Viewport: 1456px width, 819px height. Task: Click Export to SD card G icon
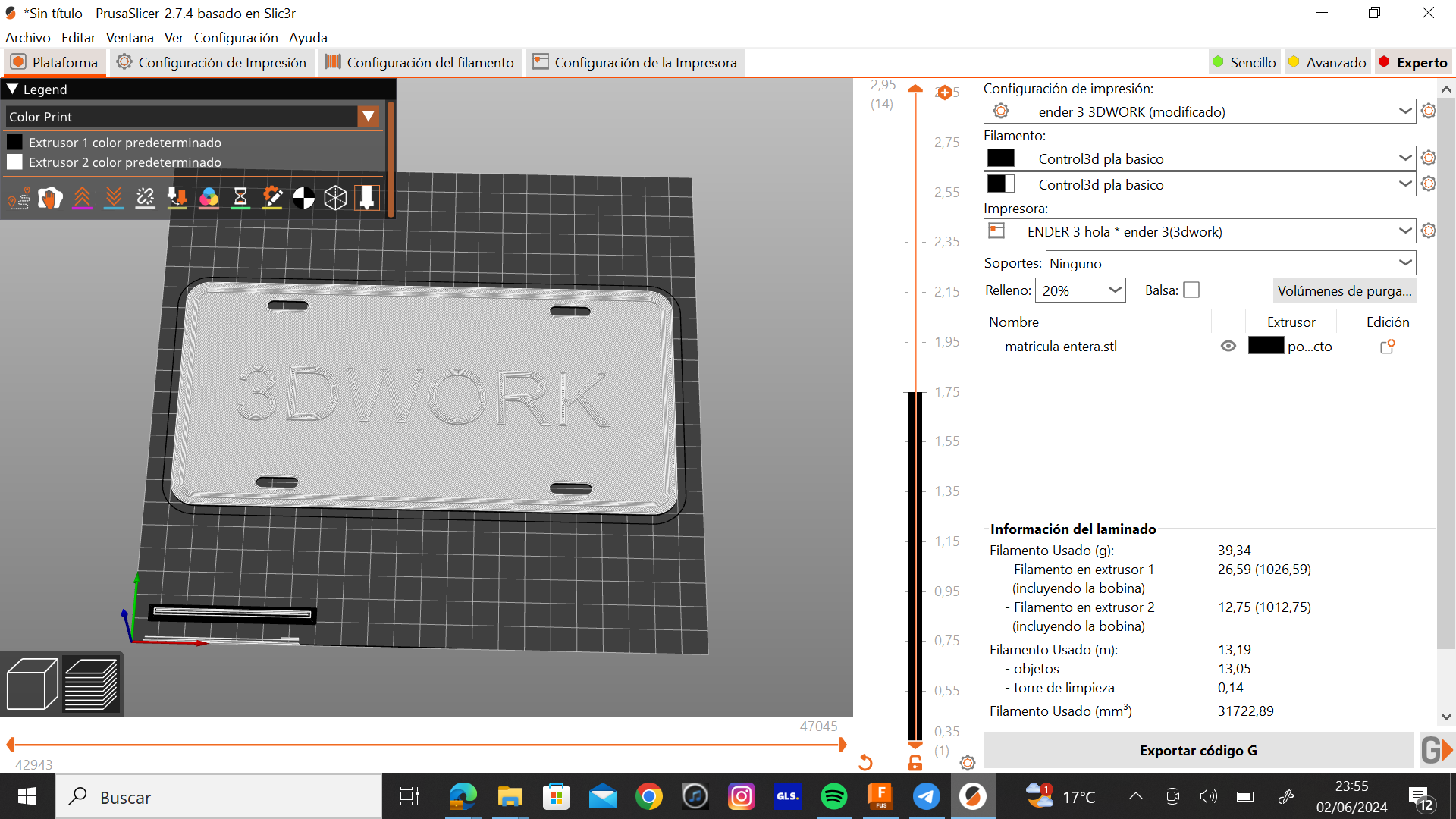tap(1436, 751)
